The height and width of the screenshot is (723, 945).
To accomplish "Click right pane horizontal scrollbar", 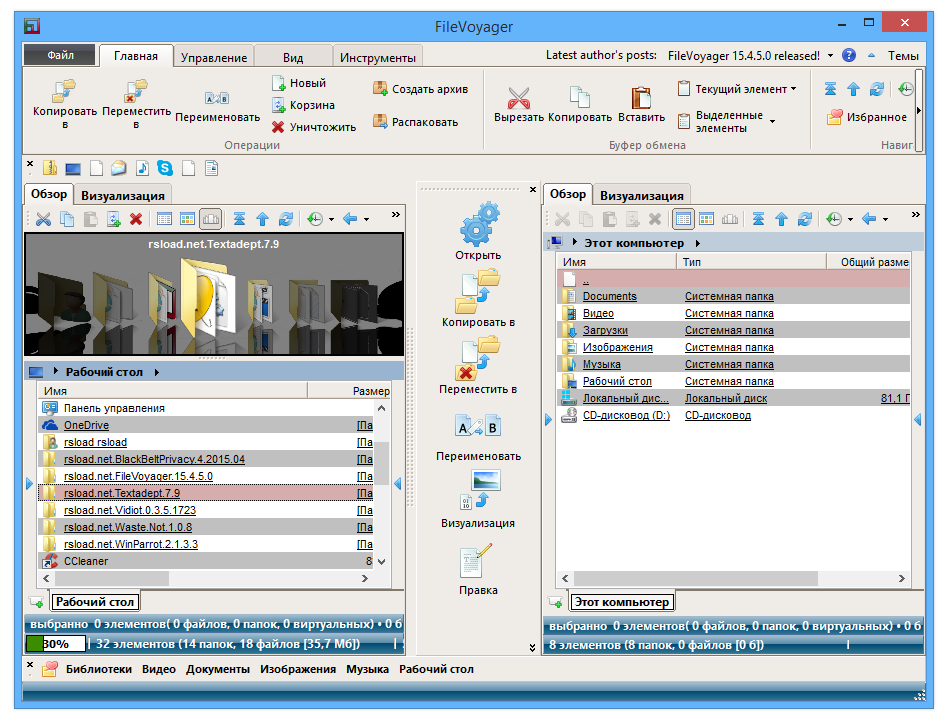I will 733,578.
